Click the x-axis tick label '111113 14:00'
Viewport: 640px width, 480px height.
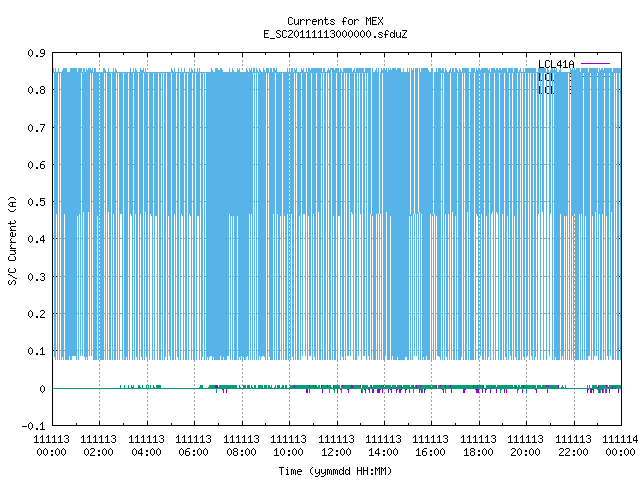(x=383, y=446)
